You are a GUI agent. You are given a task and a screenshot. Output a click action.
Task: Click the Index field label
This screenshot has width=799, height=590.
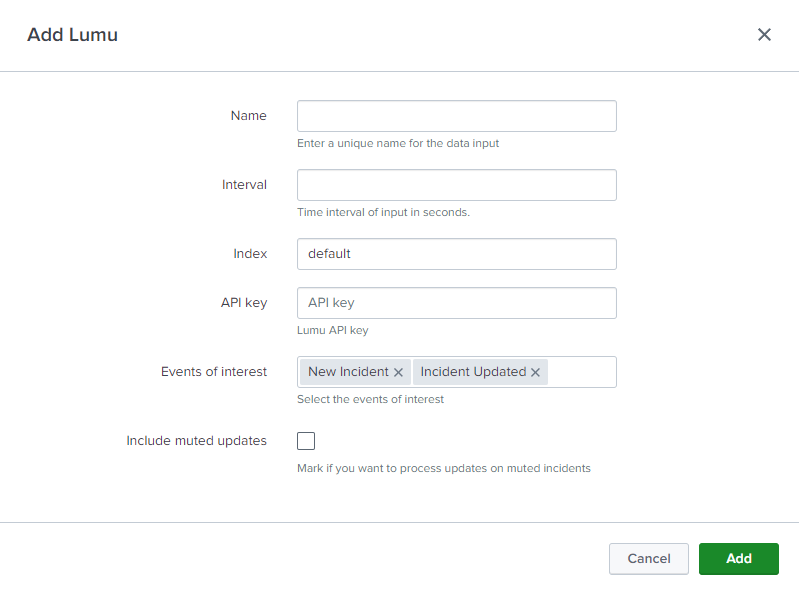click(x=250, y=254)
